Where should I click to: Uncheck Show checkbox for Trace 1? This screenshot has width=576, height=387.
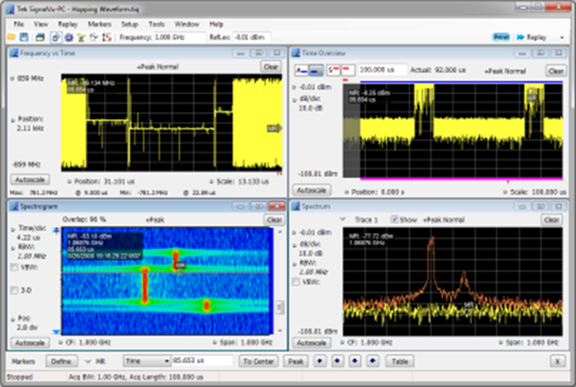pos(394,220)
